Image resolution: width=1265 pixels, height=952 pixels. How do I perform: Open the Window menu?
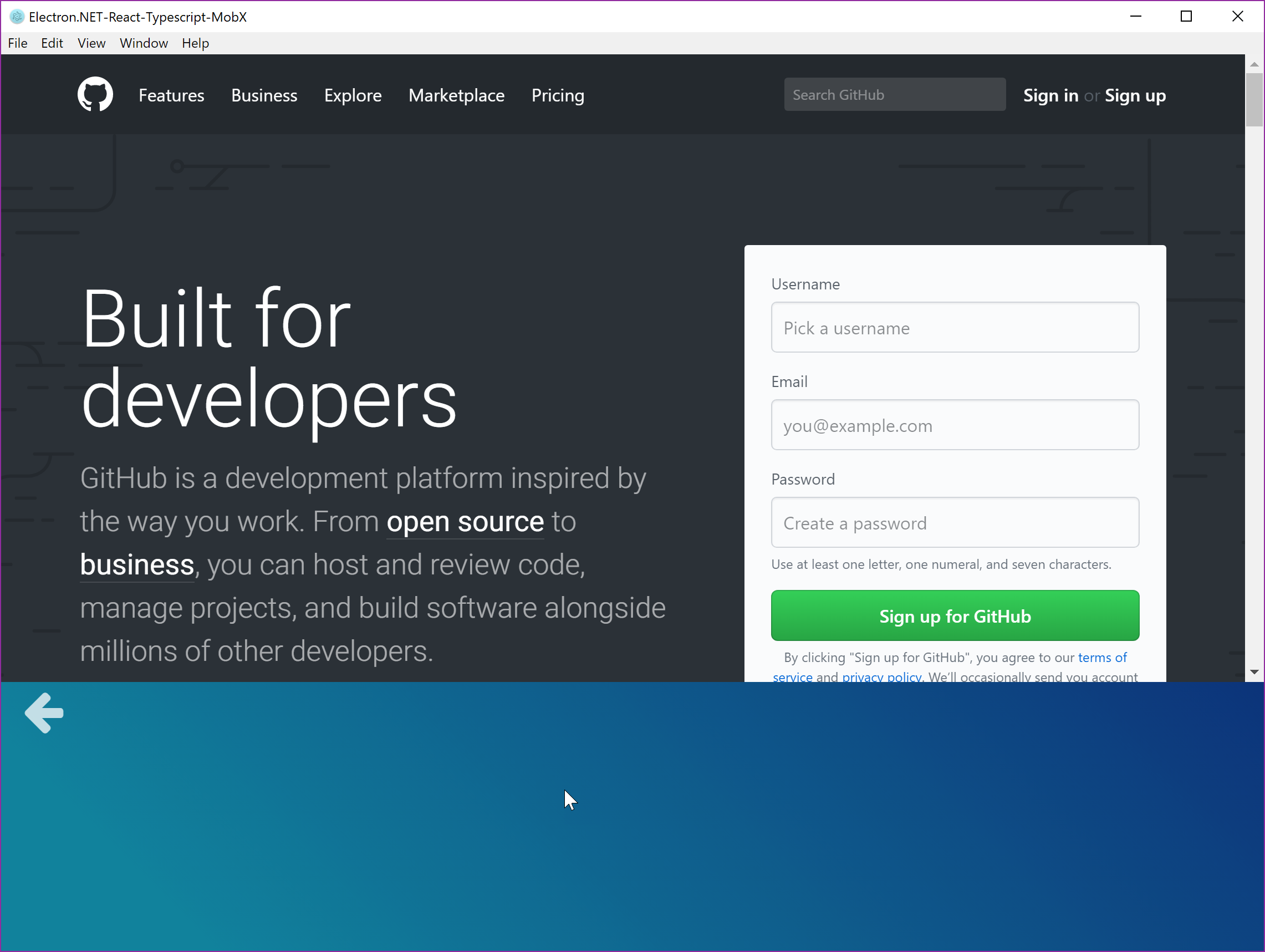pos(144,43)
